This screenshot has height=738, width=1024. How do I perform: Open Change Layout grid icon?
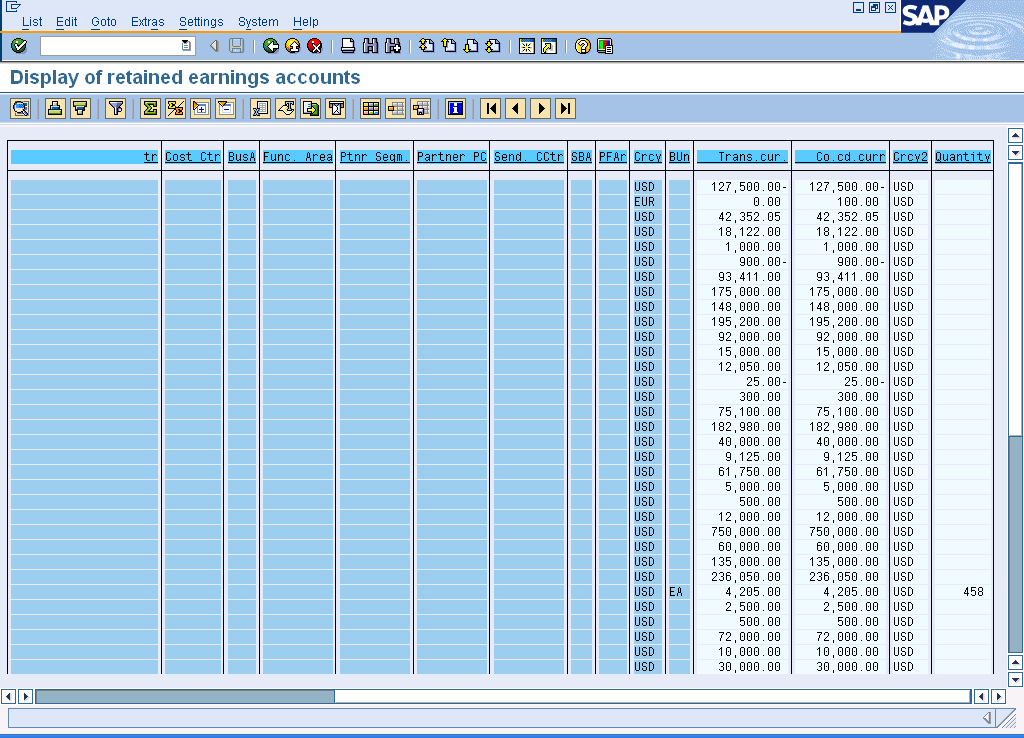pyautogui.click(x=371, y=108)
